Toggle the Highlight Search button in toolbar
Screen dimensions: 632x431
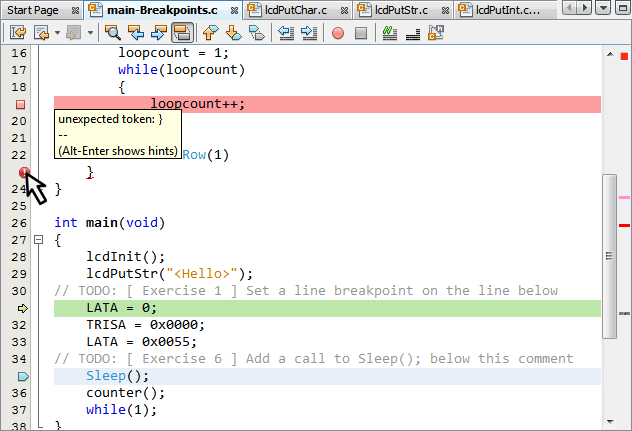pos(182,33)
